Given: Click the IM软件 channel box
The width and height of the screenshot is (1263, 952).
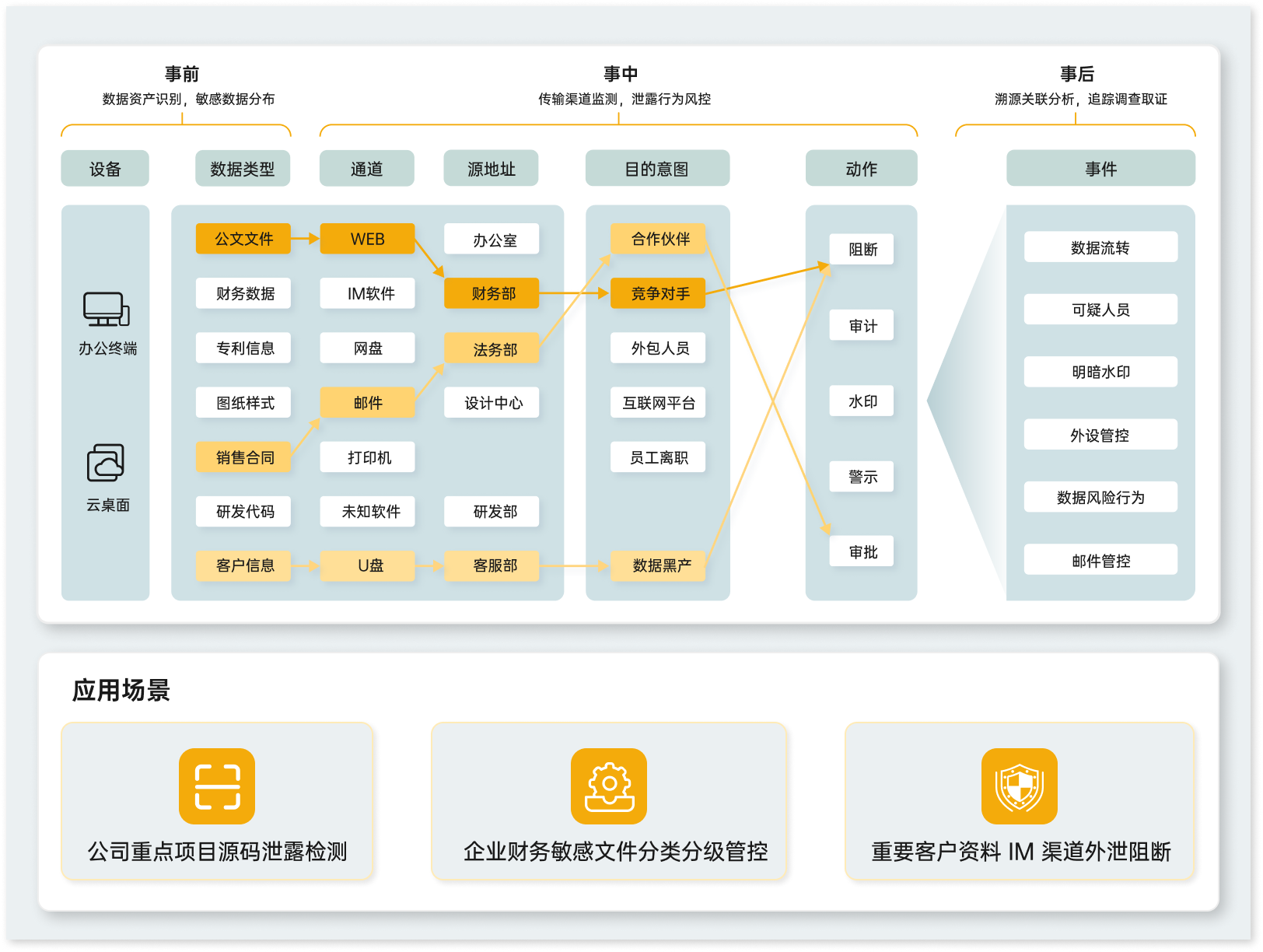Looking at the screenshot, I should (x=368, y=293).
